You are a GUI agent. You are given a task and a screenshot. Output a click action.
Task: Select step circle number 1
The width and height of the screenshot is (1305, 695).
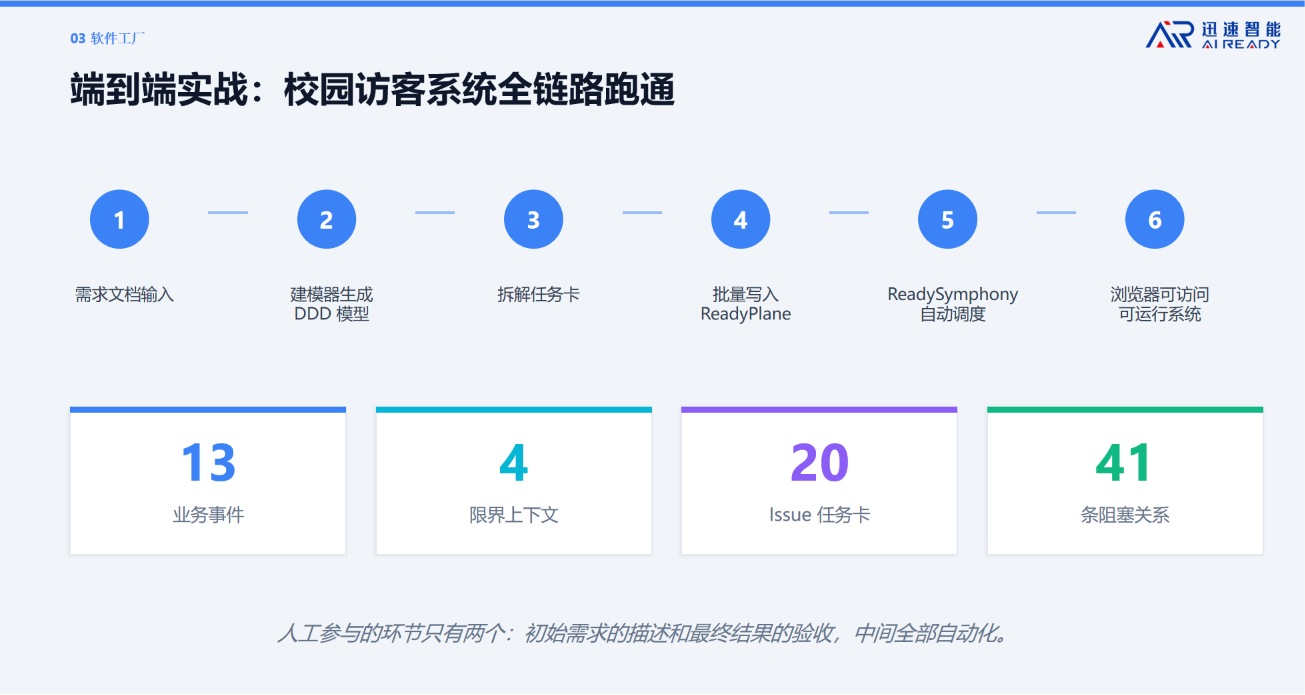click(x=119, y=219)
